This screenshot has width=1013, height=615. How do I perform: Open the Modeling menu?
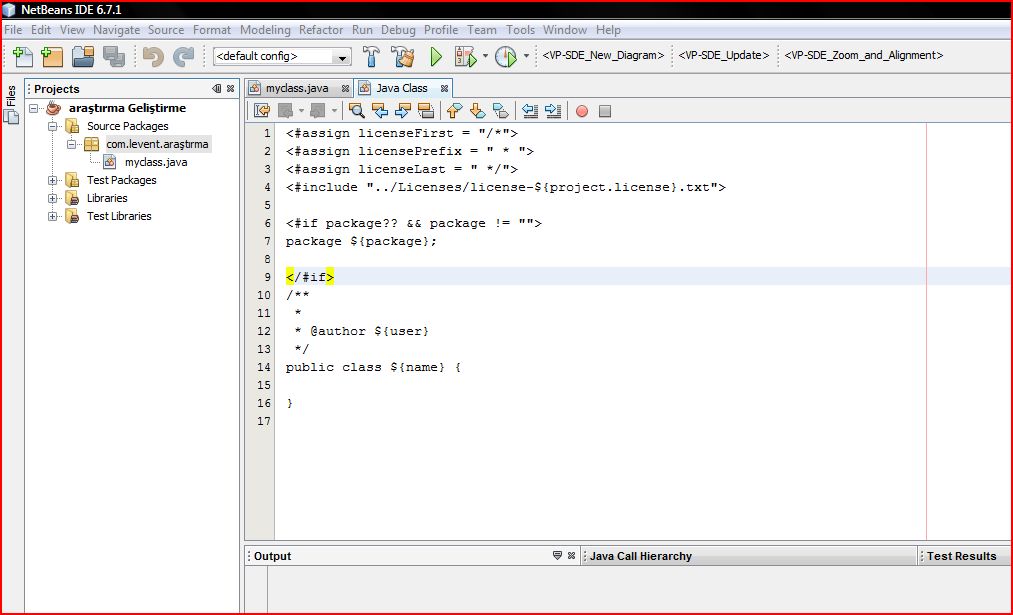coord(265,30)
